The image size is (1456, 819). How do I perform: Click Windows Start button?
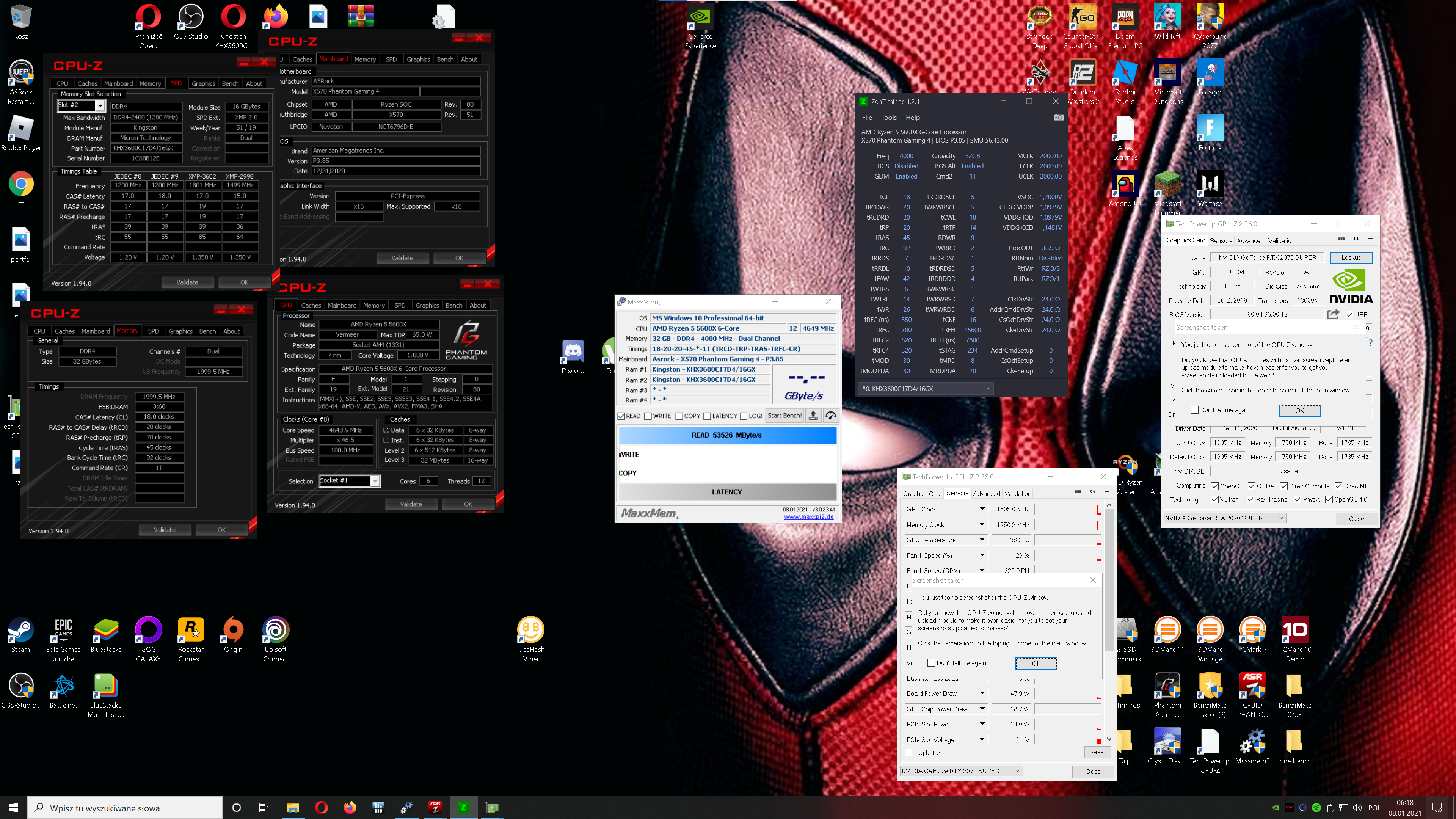pos(14,808)
